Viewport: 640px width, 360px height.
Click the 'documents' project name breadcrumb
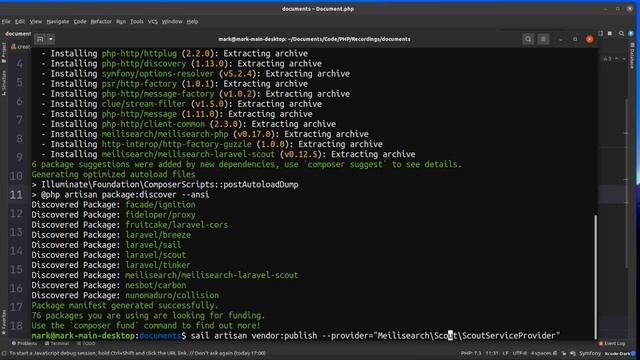(18, 33)
